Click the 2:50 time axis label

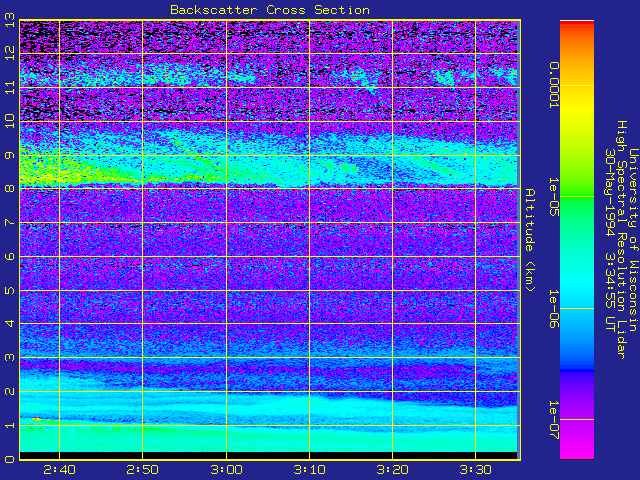pos(142,470)
